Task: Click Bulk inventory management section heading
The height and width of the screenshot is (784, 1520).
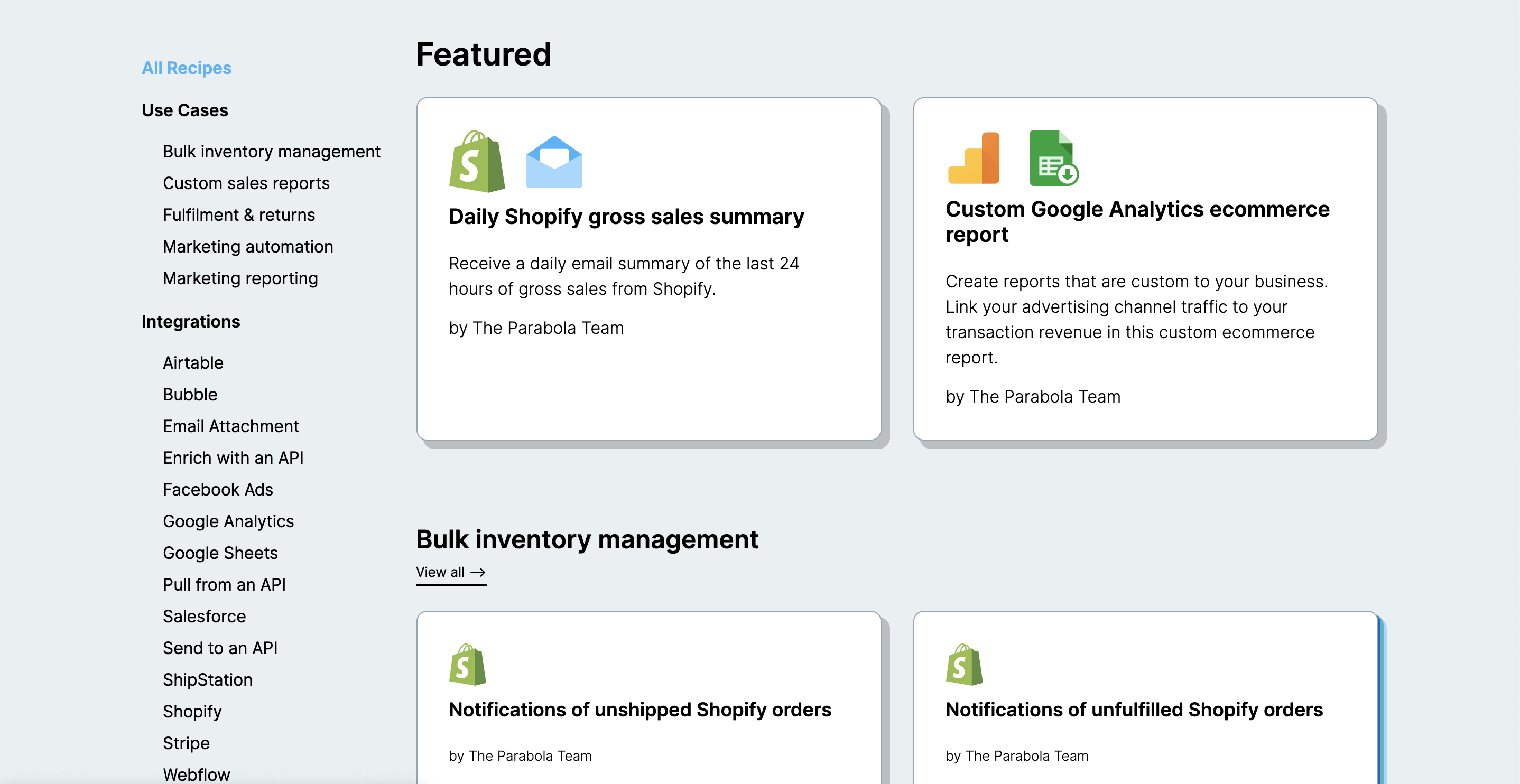Action: (x=587, y=540)
